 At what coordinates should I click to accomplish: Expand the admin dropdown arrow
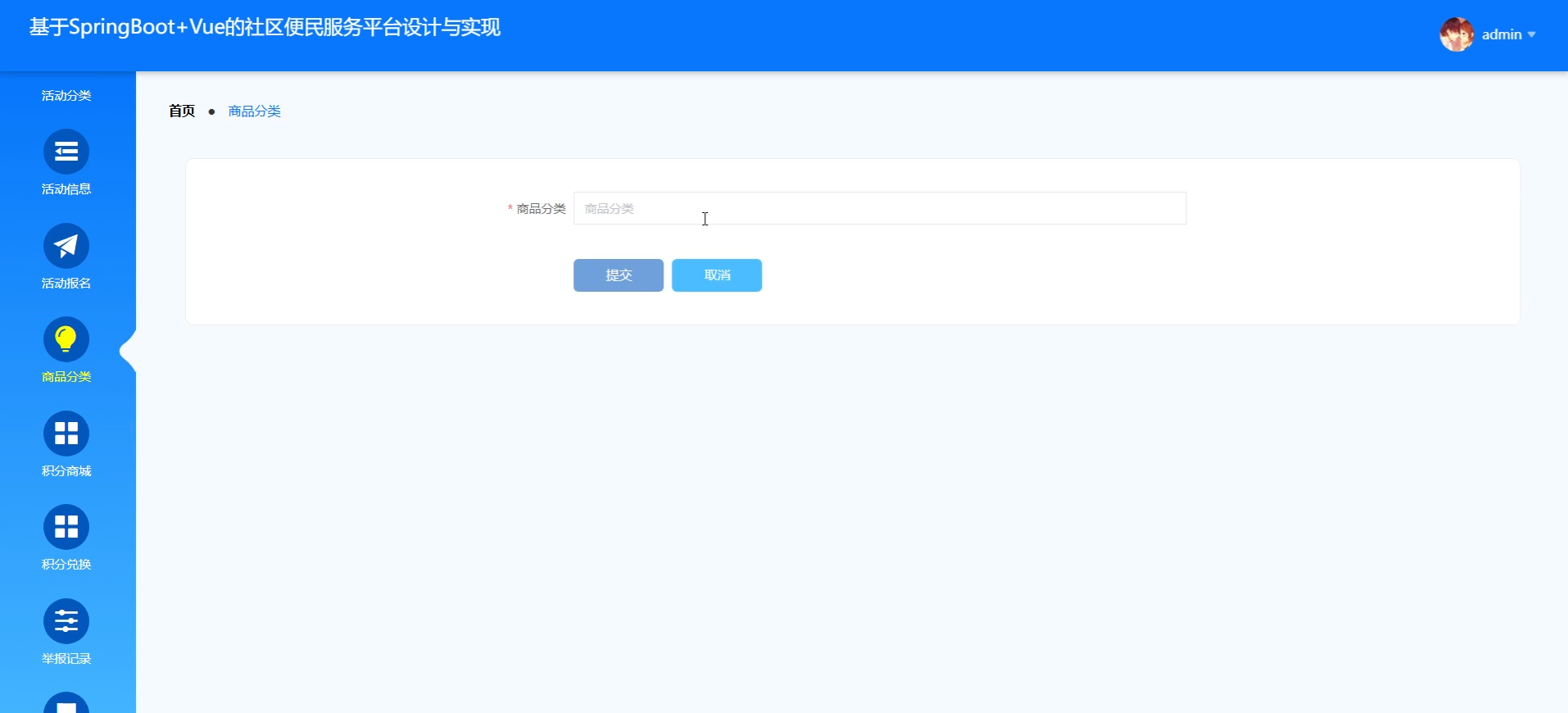pos(1531,35)
